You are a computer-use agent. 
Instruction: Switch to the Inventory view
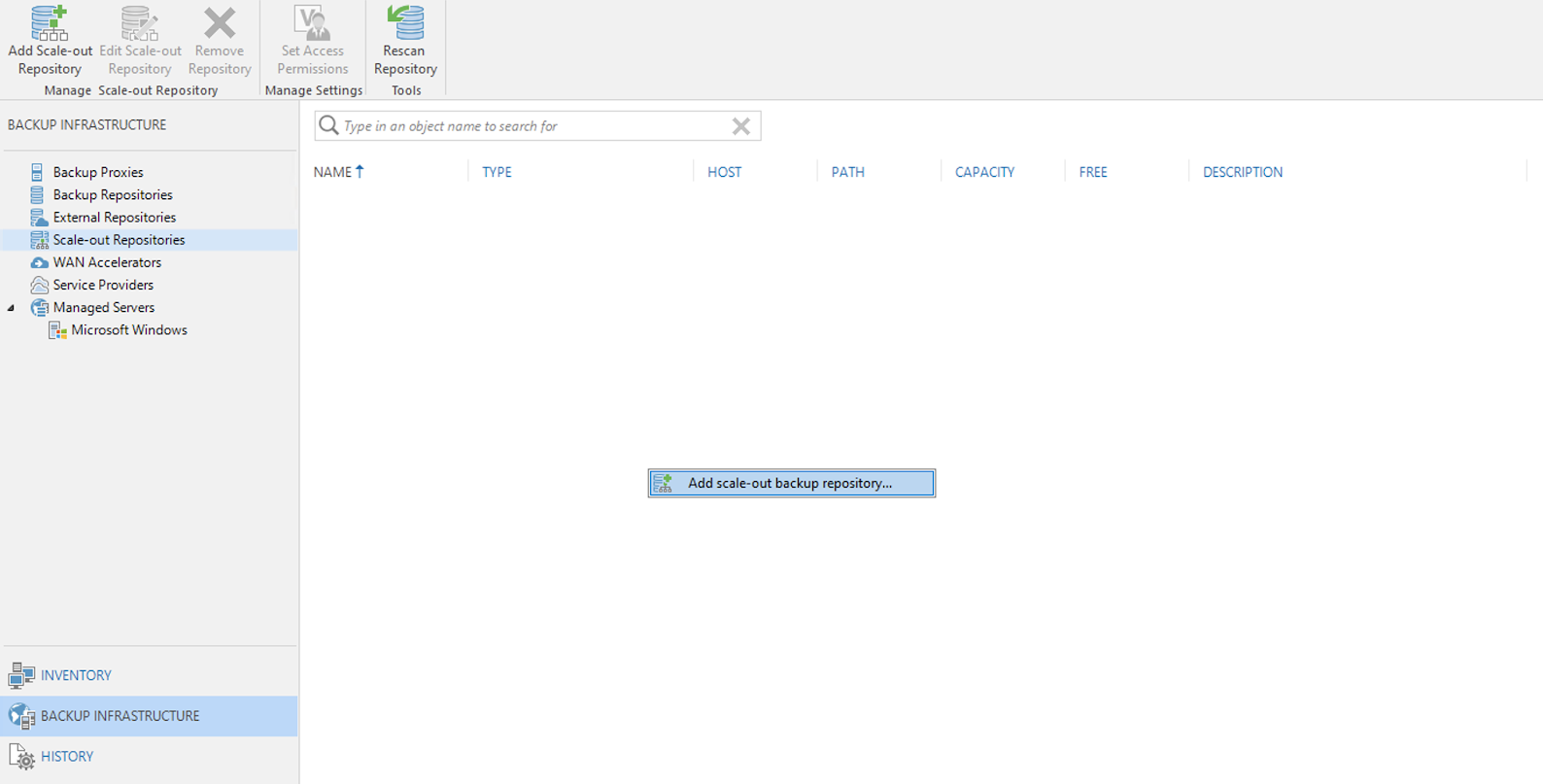(76, 675)
